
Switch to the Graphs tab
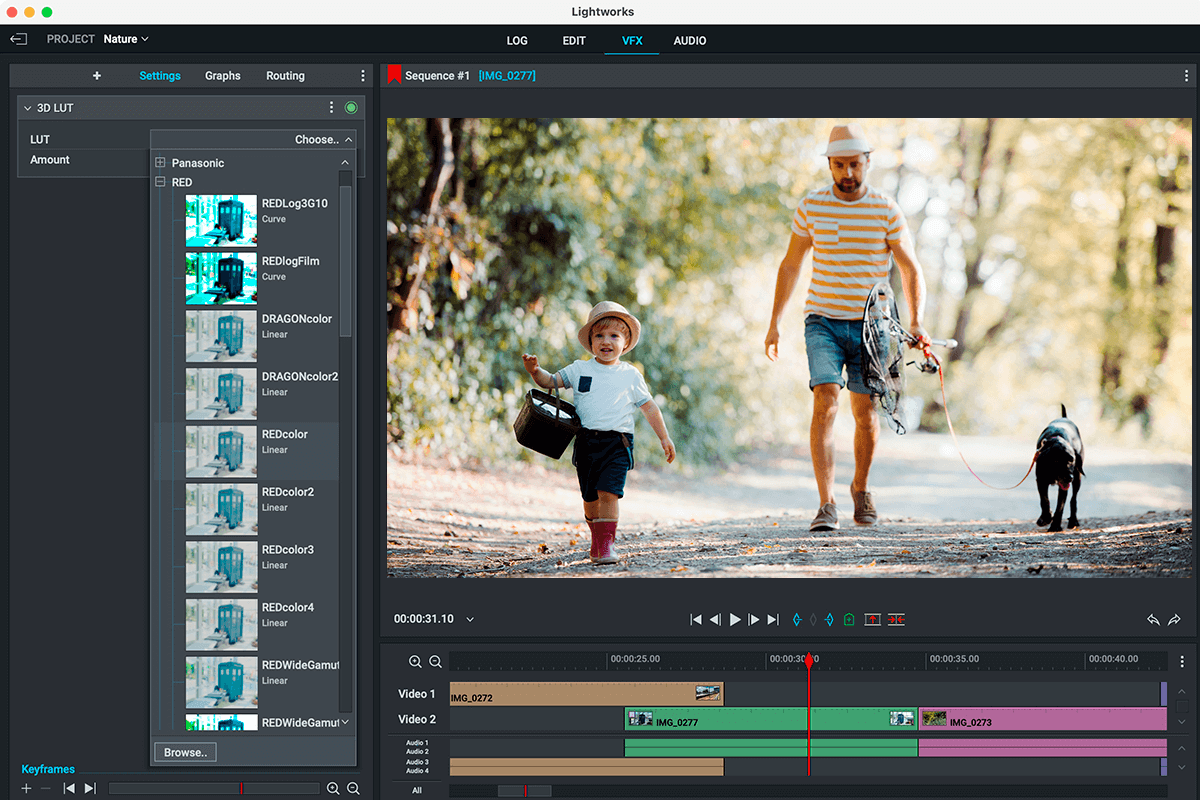point(222,75)
